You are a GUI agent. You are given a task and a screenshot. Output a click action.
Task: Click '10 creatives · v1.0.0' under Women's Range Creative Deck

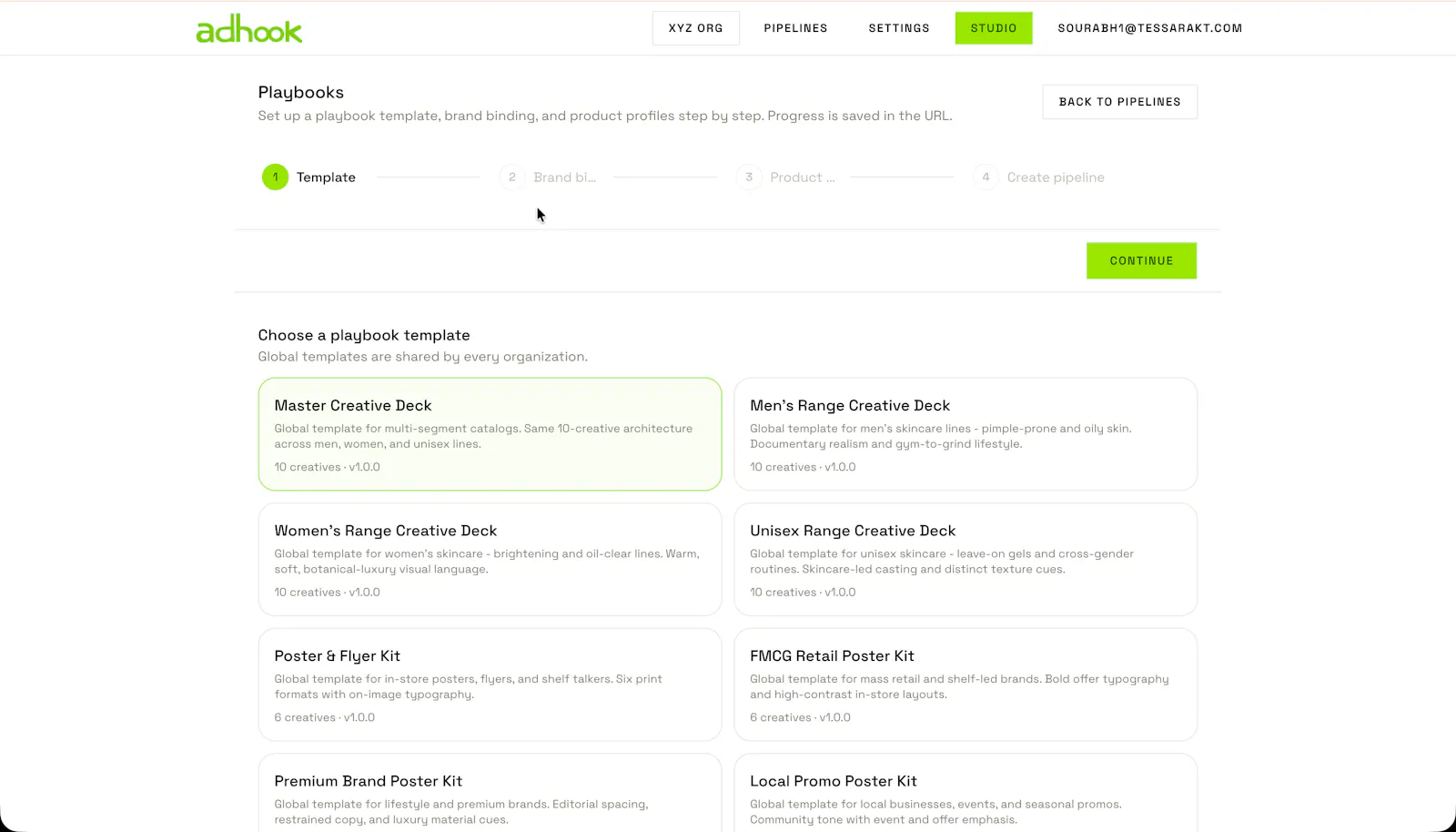[x=327, y=592]
